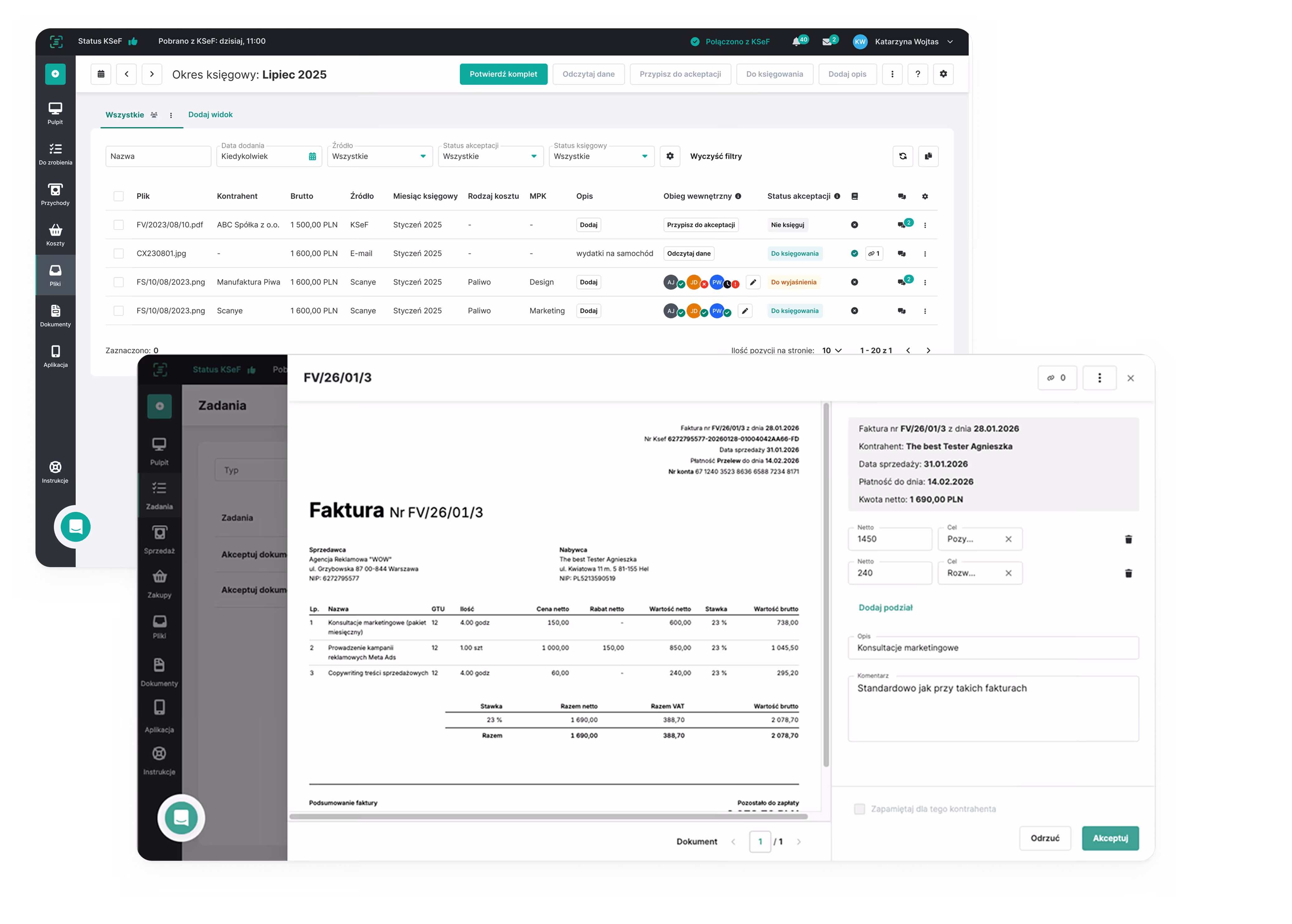Viewport: 1292px width, 924px height.
Task: Click the Odrzuć button in the dialog
Action: (1044, 838)
